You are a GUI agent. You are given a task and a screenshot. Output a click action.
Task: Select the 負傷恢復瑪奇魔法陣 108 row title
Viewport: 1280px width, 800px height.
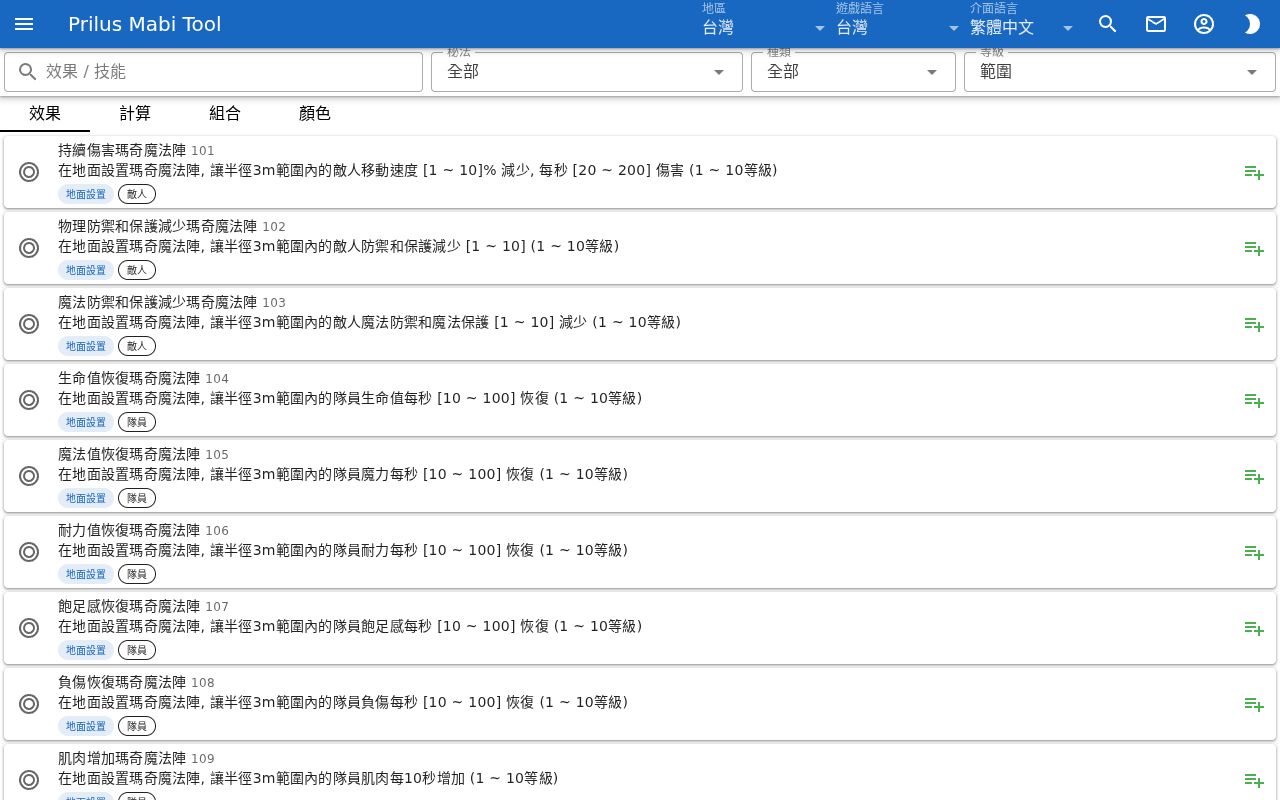(x=136, y=682)
